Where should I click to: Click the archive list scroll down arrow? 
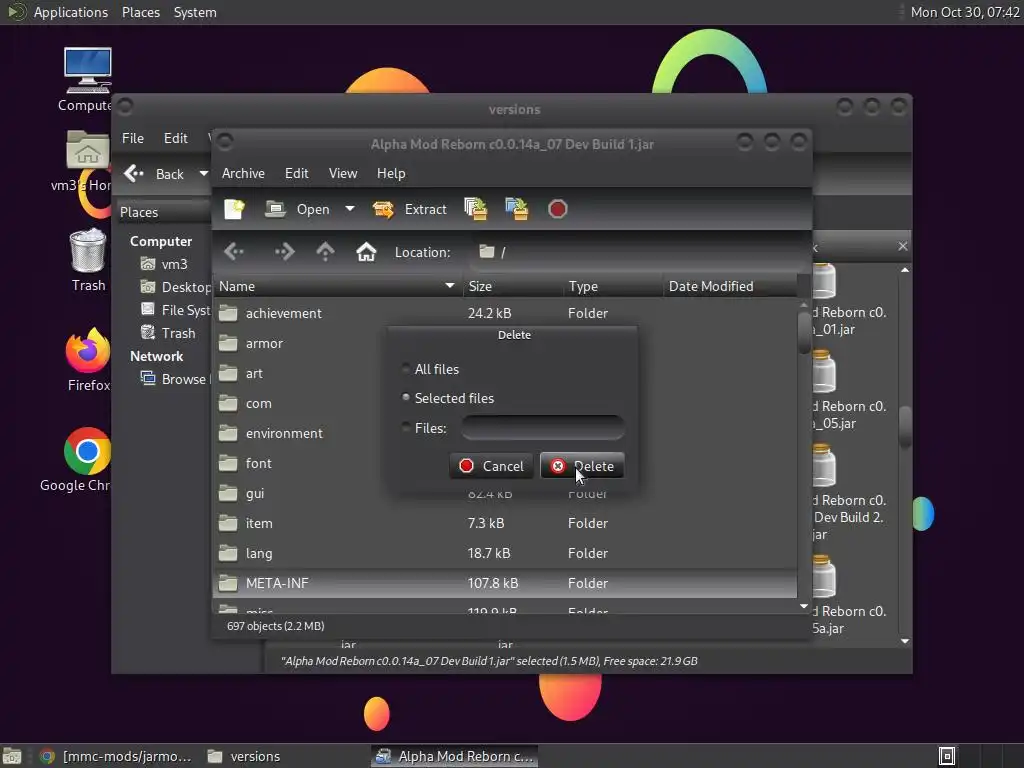click(804, 607)
